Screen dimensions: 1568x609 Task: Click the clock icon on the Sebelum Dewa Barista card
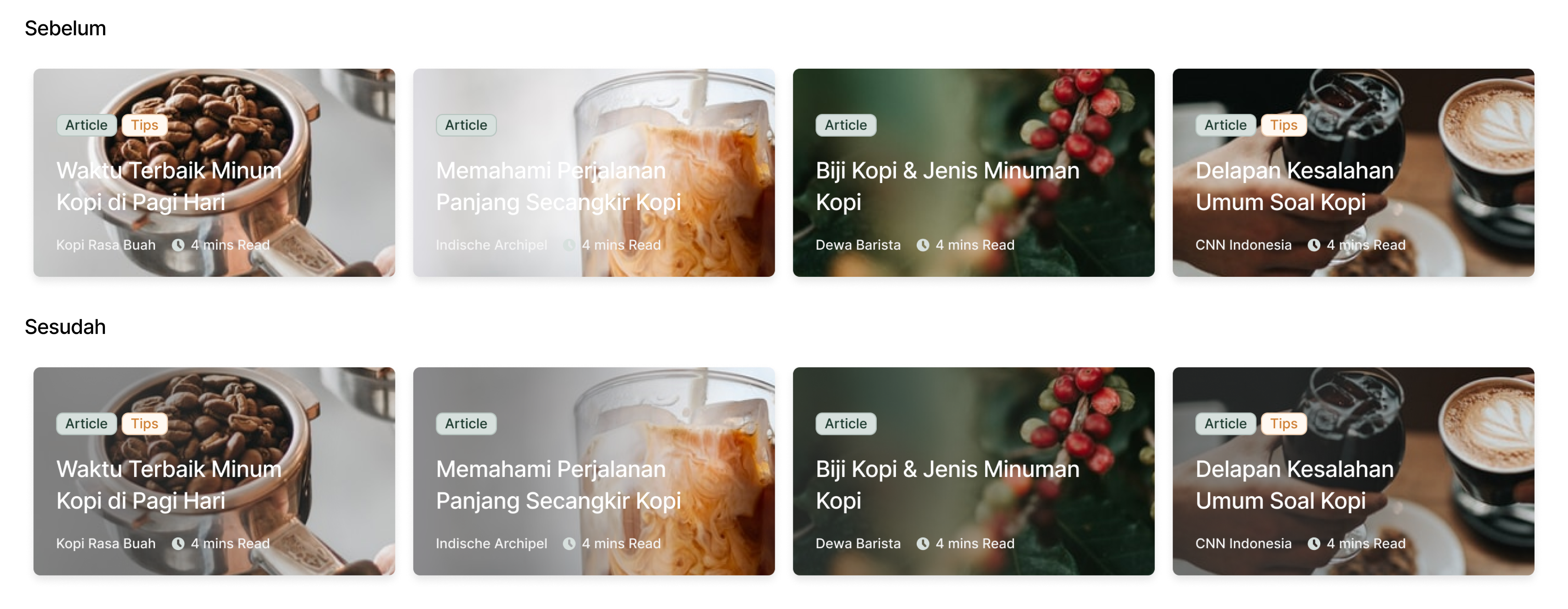[923, 245]
